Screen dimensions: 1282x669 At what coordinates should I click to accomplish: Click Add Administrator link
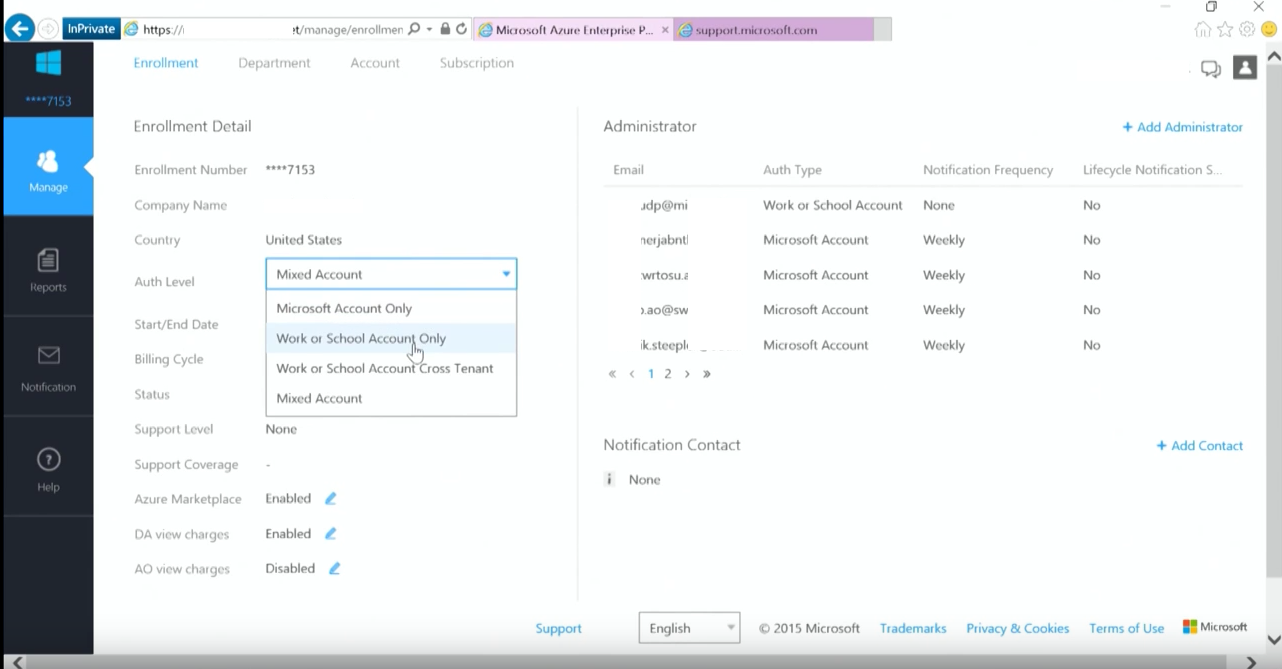(1182, 127)
